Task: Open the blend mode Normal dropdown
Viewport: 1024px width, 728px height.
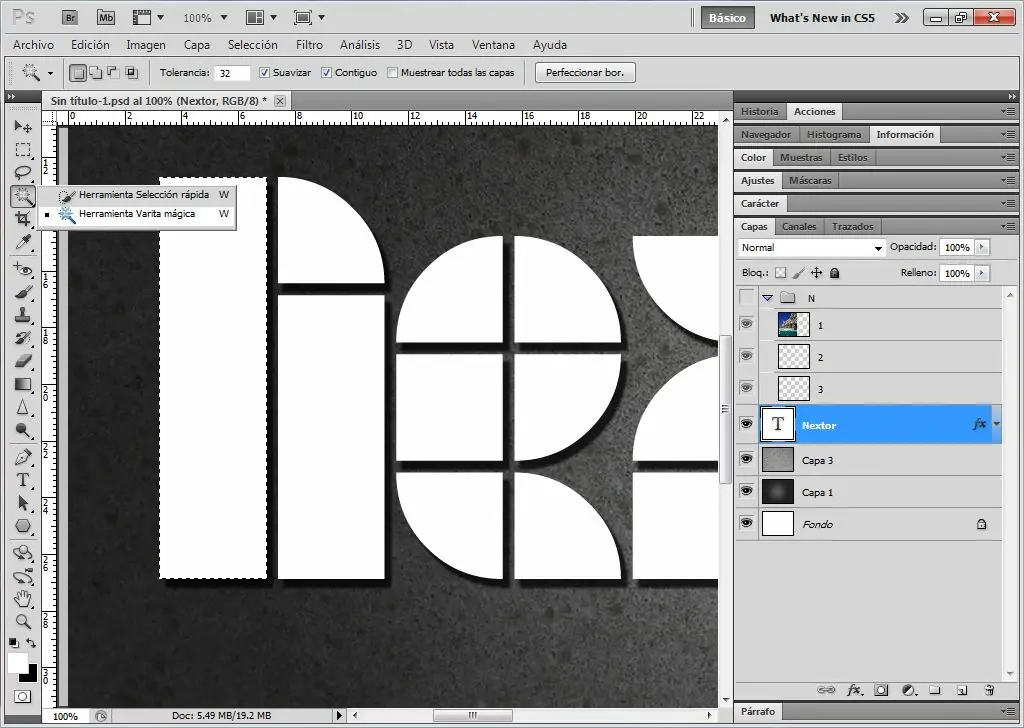Action: pyautogui.click(x=812, y=248)
